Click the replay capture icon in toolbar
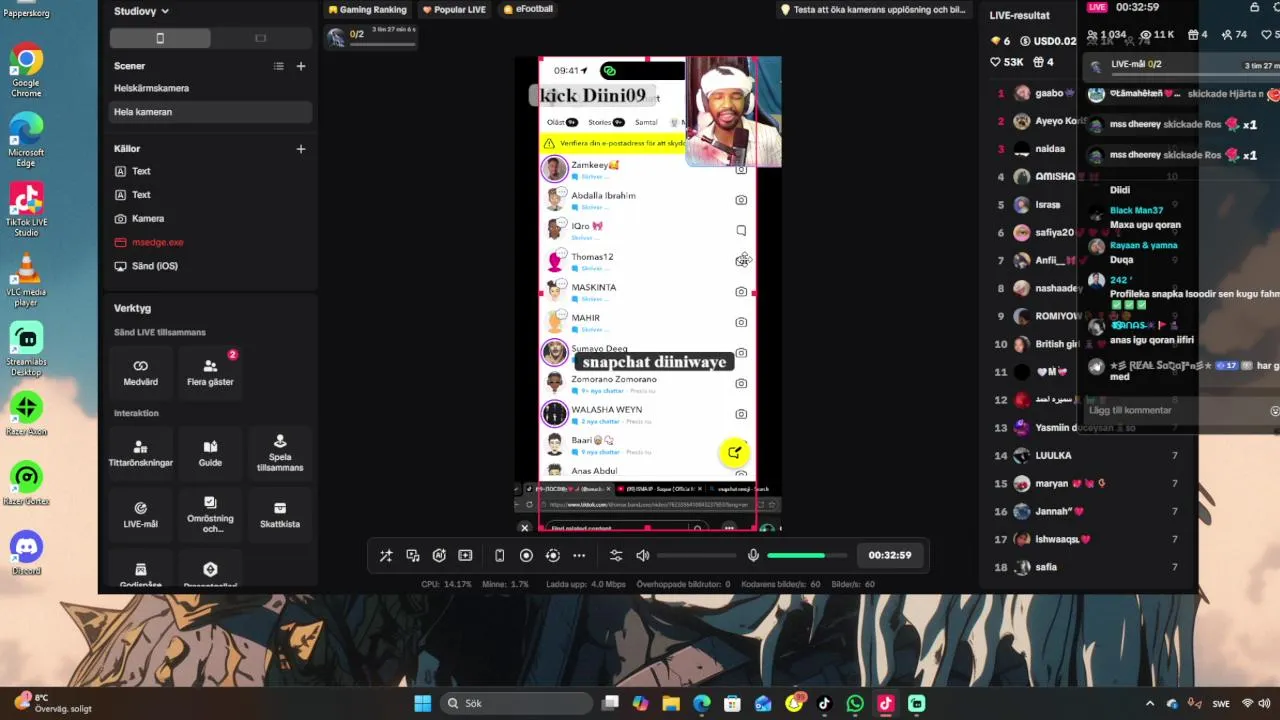This screenshot has height=720, width=1280. point(552,555)
